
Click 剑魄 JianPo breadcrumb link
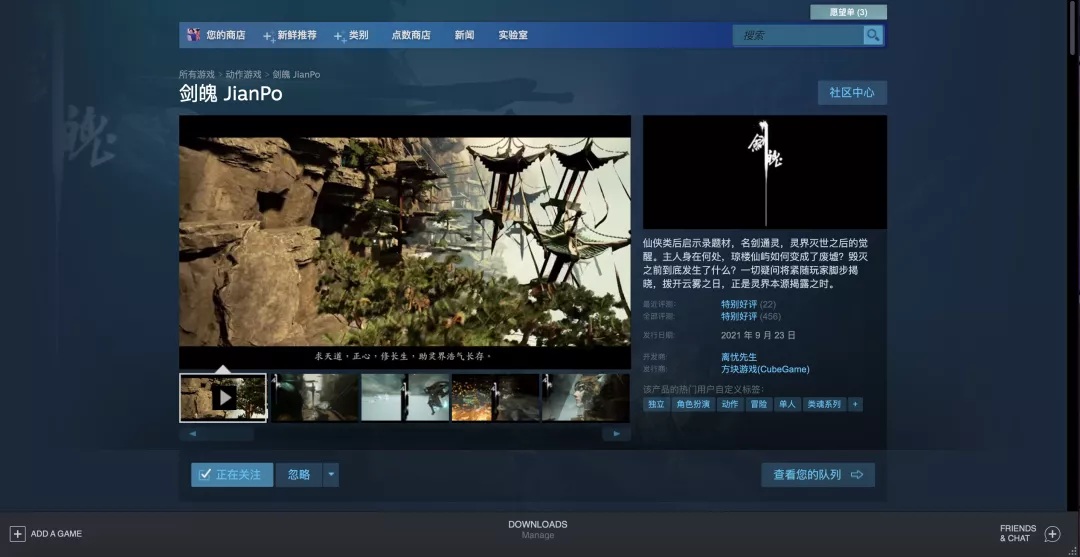click(x=296, y=74)
